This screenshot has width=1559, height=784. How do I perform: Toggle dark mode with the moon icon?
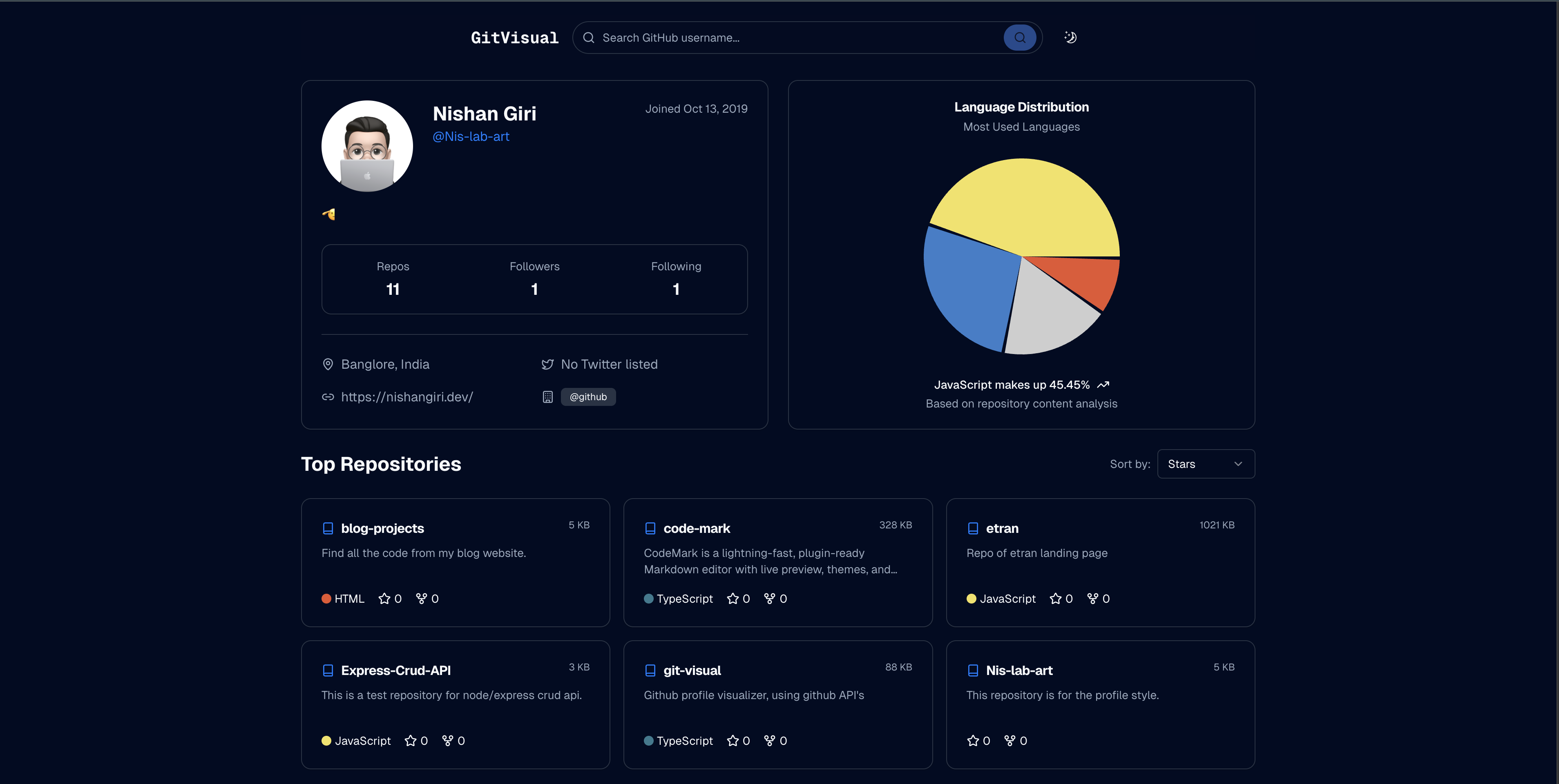coord(1070,38)
